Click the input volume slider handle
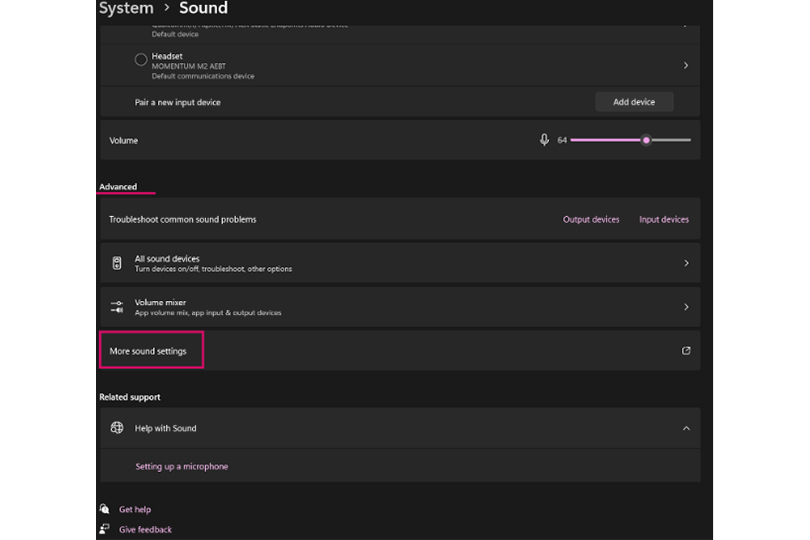Viewport: 810px width, 540px height. pyautogui.click(x=646, y=140)
